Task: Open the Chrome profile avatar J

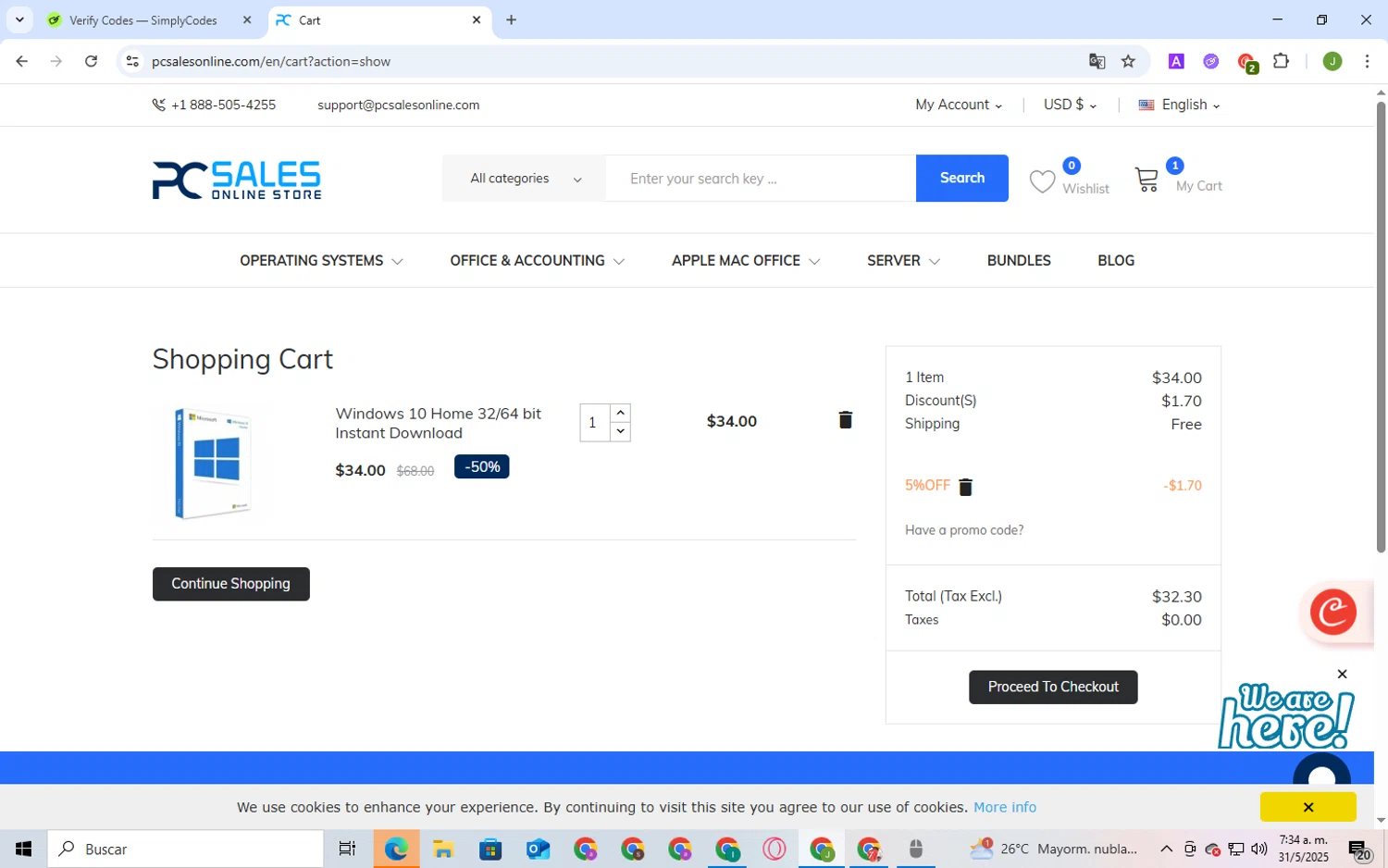Action: [x=1332, y=61]
